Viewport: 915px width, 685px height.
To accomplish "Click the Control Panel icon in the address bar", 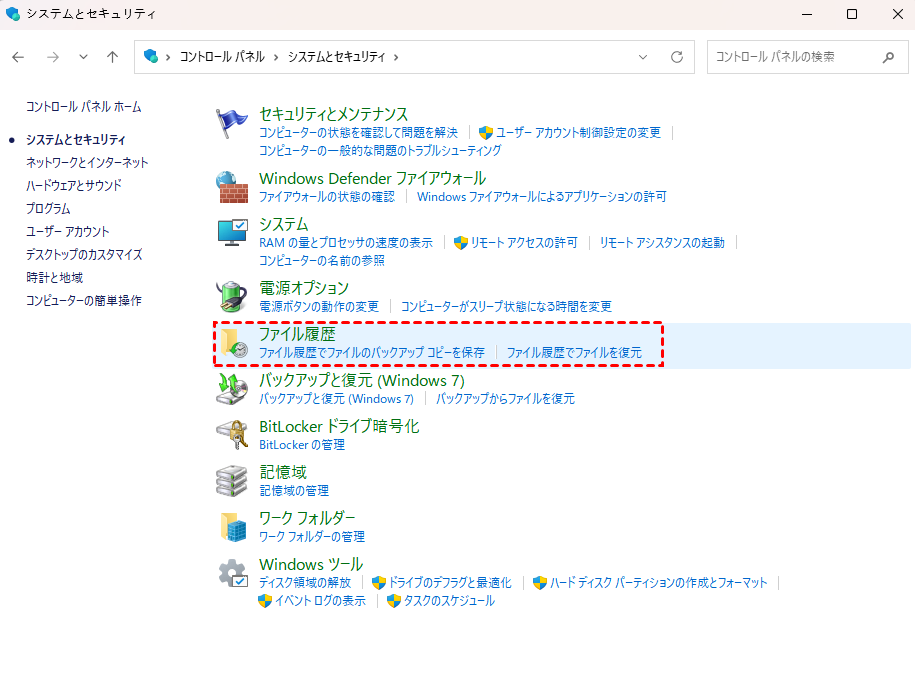I will pos(151,56).
